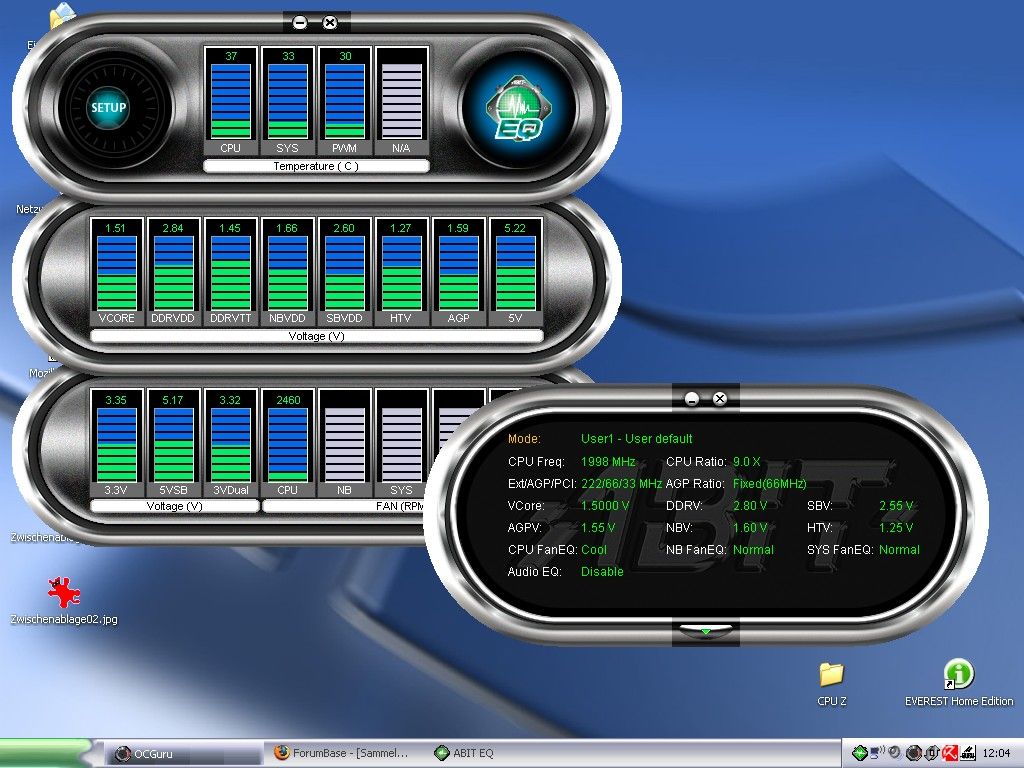This screenshot has height=768, width=1024.
Task: Click the HTV voltage bar
Action: [402, 272]
